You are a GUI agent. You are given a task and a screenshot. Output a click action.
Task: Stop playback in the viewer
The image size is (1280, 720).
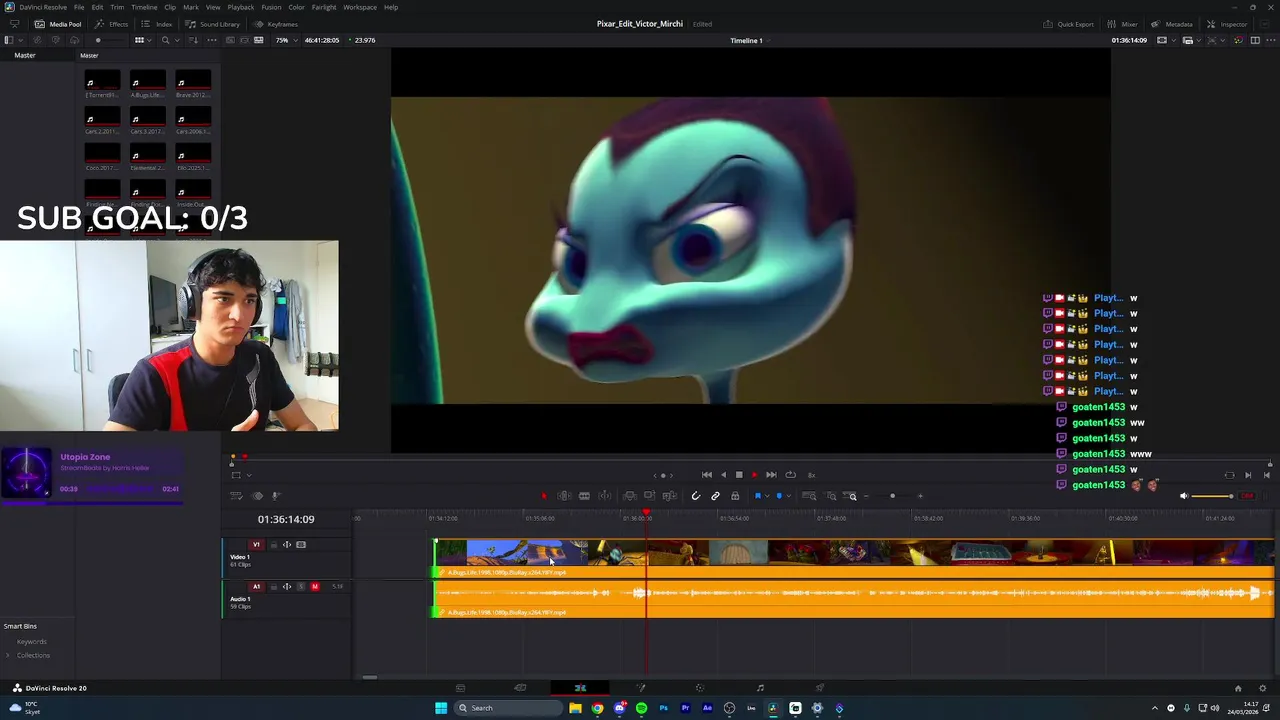click(x=739, y=475)
